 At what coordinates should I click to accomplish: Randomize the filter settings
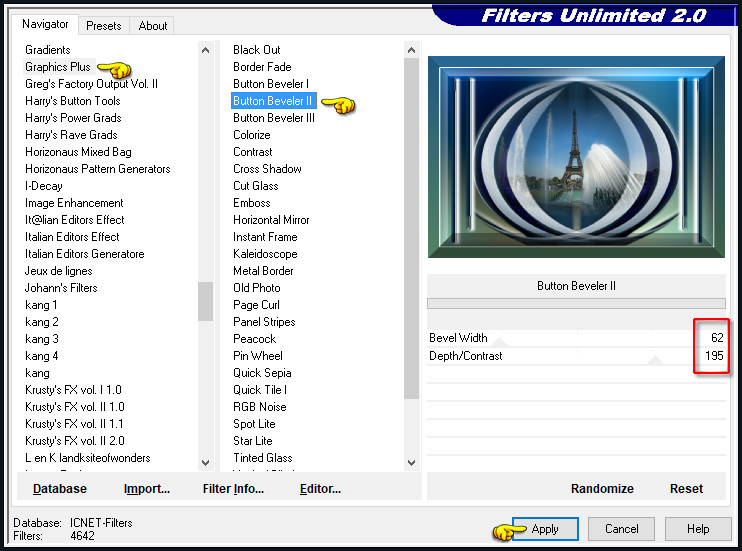click(602, 489)
